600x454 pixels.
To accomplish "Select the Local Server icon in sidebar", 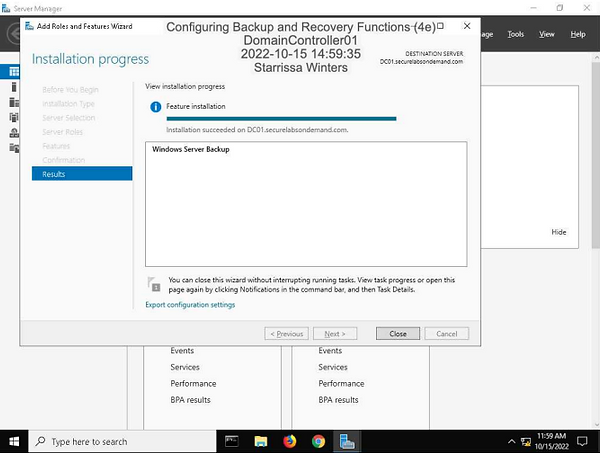I will click(x=13, y=87).
